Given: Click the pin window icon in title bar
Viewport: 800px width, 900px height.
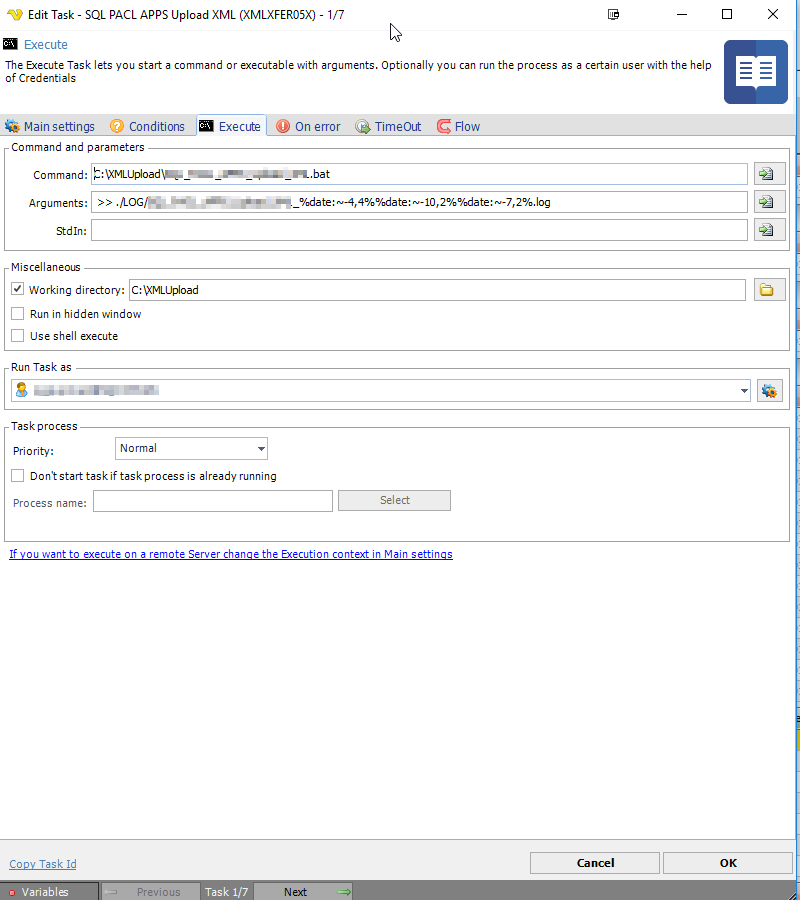Looking at the screenshot, I should pos(613,15).
